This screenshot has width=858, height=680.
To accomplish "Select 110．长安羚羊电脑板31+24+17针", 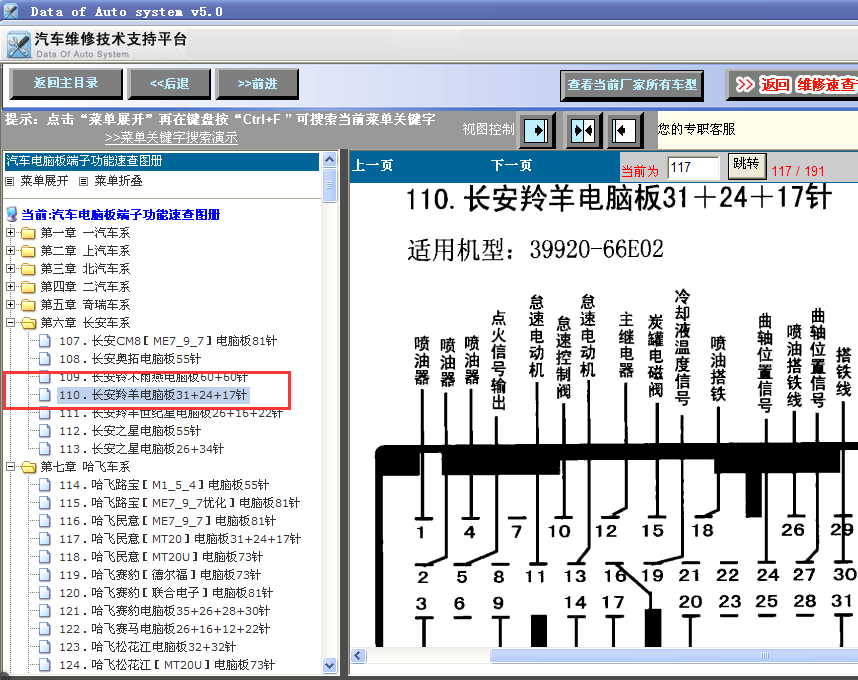I will pos(153,395).
